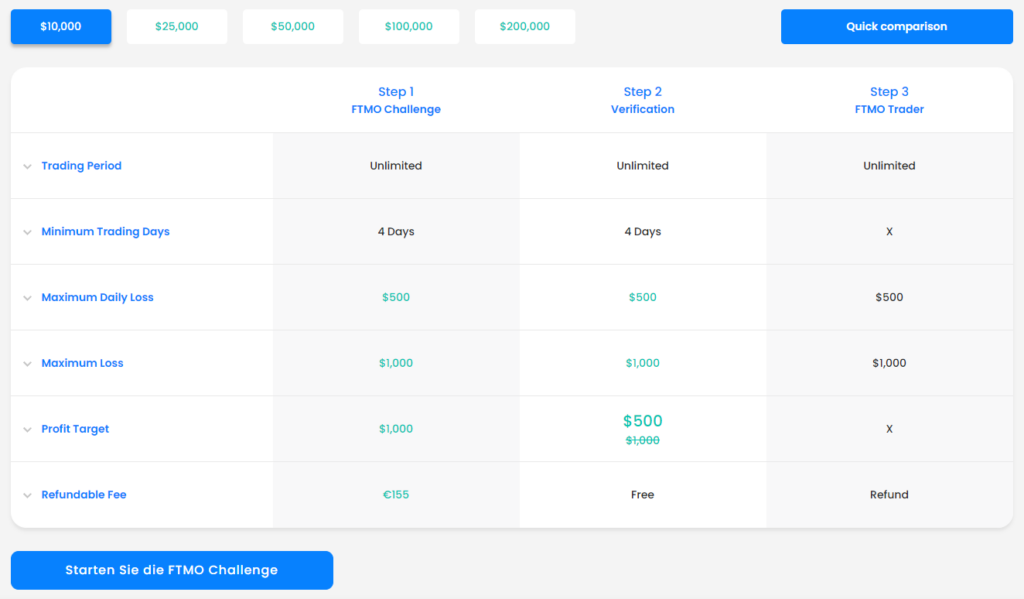Viewport: 1024px width, 599px height.
Task: Click Profit Target $1,000 for FTMO Challenge
Action: click(396, 429)
